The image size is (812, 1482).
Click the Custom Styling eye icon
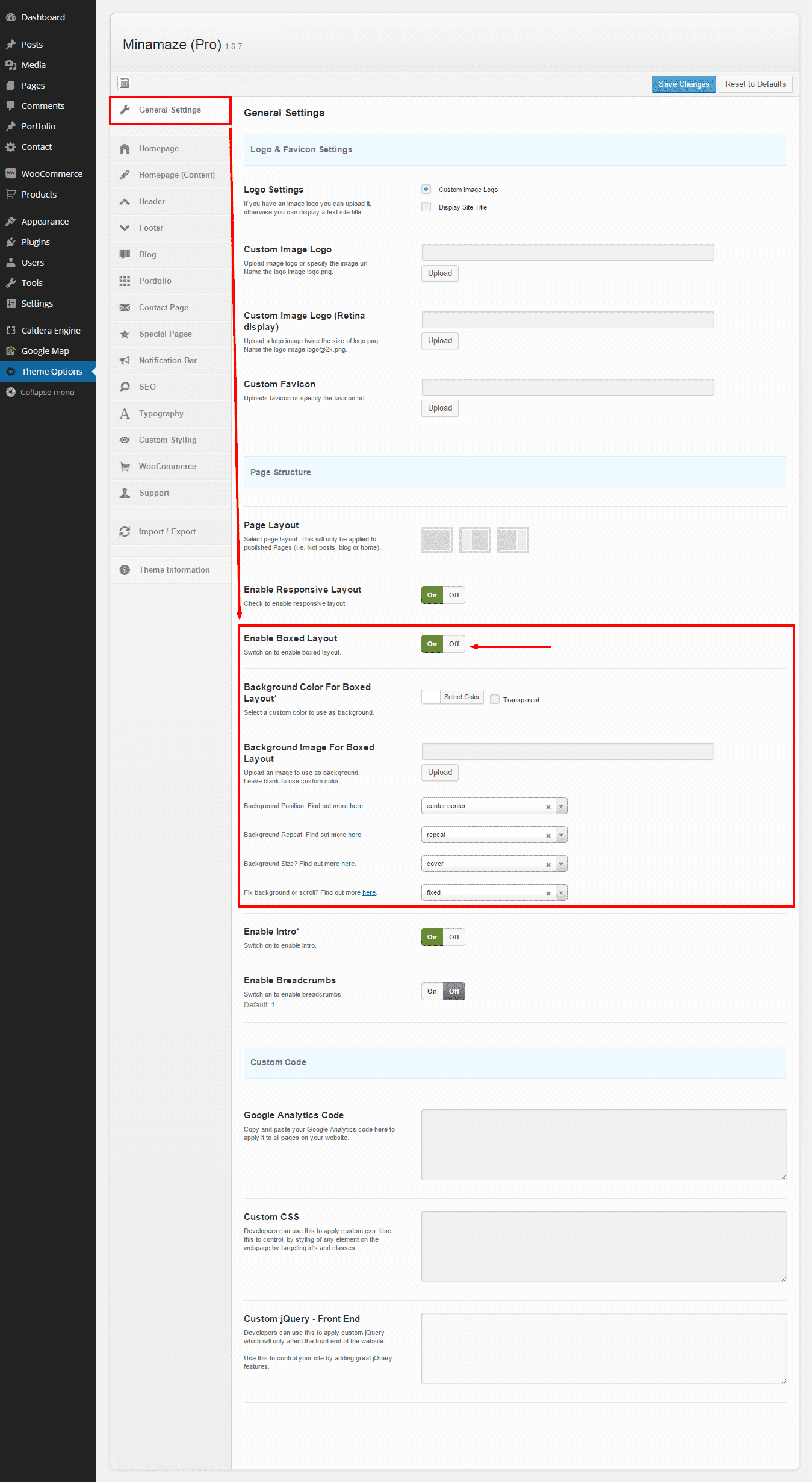pos(125,440)
